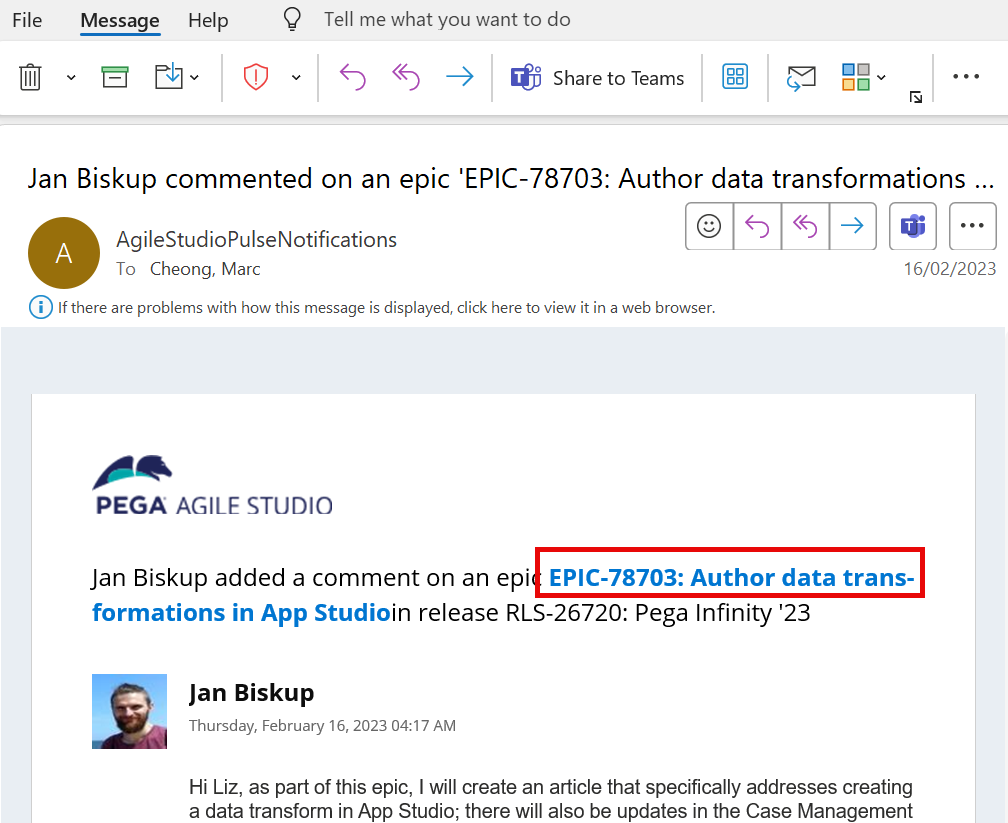Screen dimensions: 1008x823
Task: Click Jan Biskup's profile photo
Action: click(x=129, y=711)
